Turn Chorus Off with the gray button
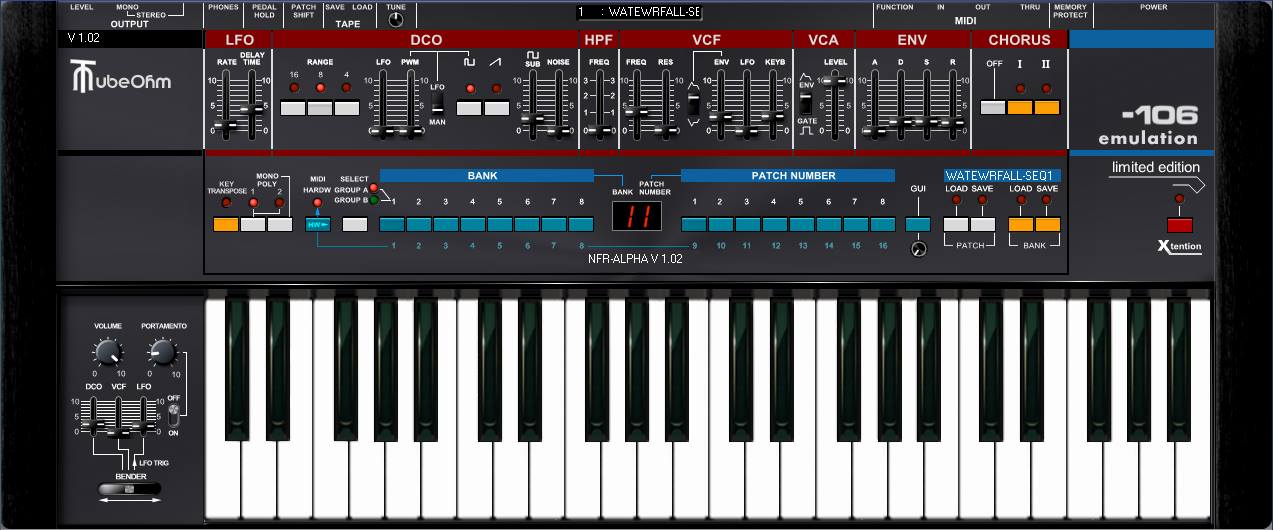Screen dimensions: 1273x530 993,108
